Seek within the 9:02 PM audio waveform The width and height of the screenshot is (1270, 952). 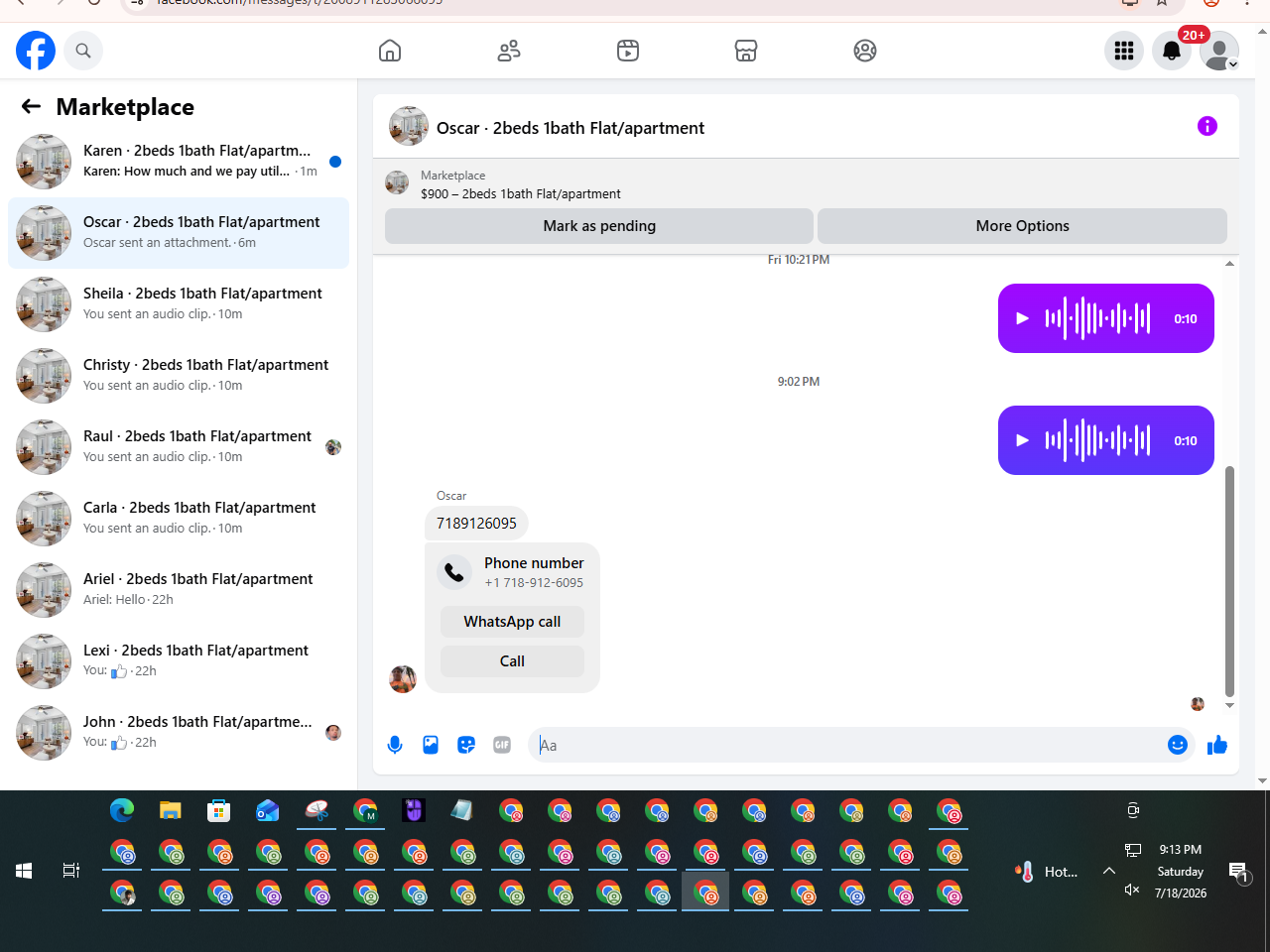[1097, 440]
